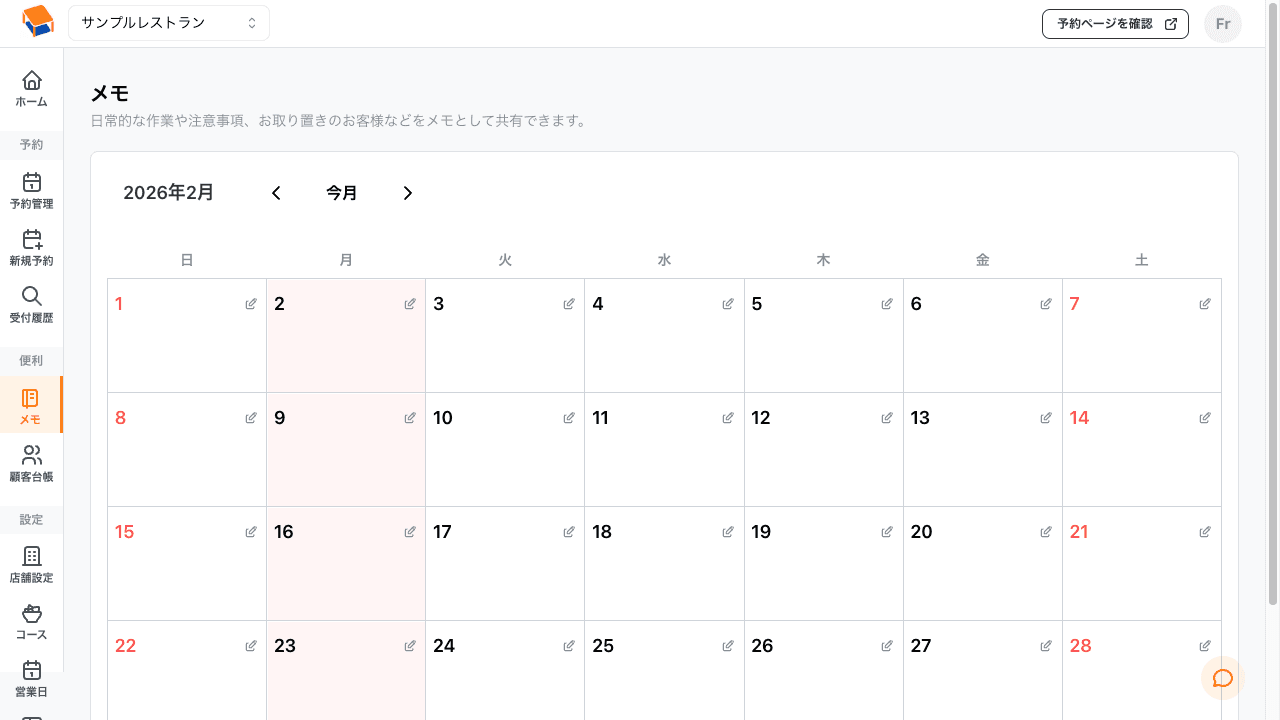Click the 予約ページを確認 button
The width and height of the screenshot is (1280, 720).
click(x=1115, y=24)
